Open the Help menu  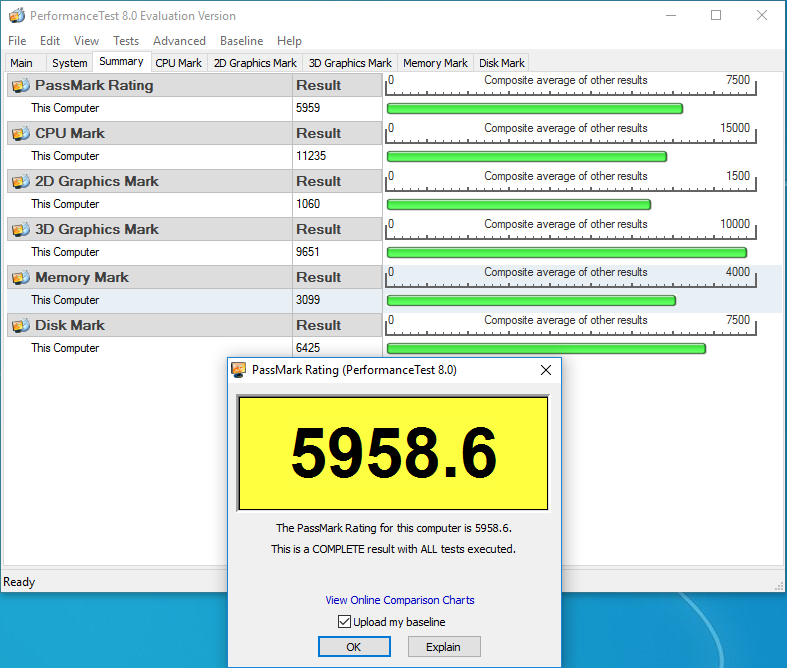pyautogui.click(x=289, y=41)
